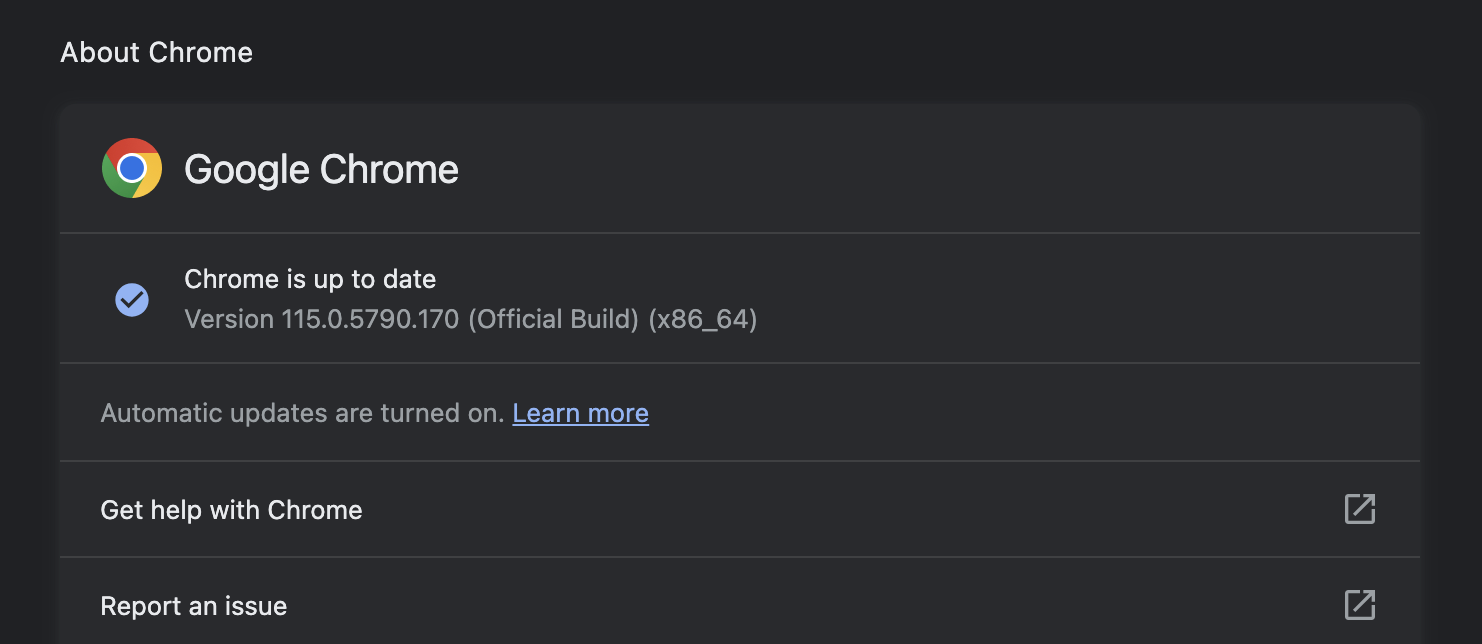The image size is (1482, 644).
Task: Click the word Chrome in the large title
Action: [389, 170]
